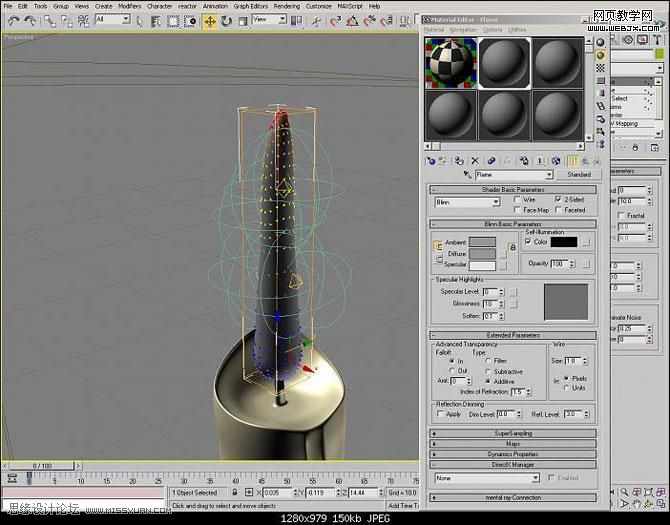Viewport: 670px width, 525px height.
Task: Activate the Select and Move tool
Action: (x=209, y=21)
